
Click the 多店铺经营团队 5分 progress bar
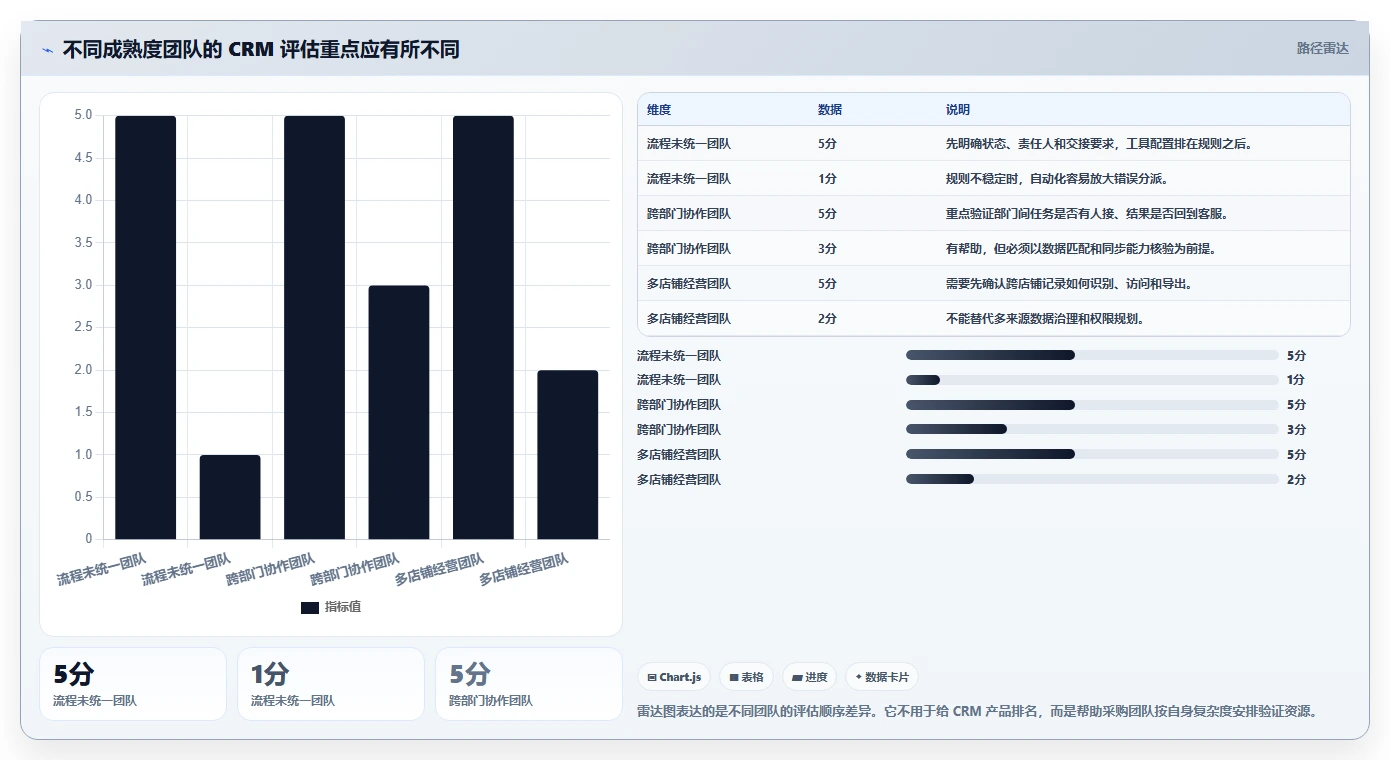point(1092,455)
